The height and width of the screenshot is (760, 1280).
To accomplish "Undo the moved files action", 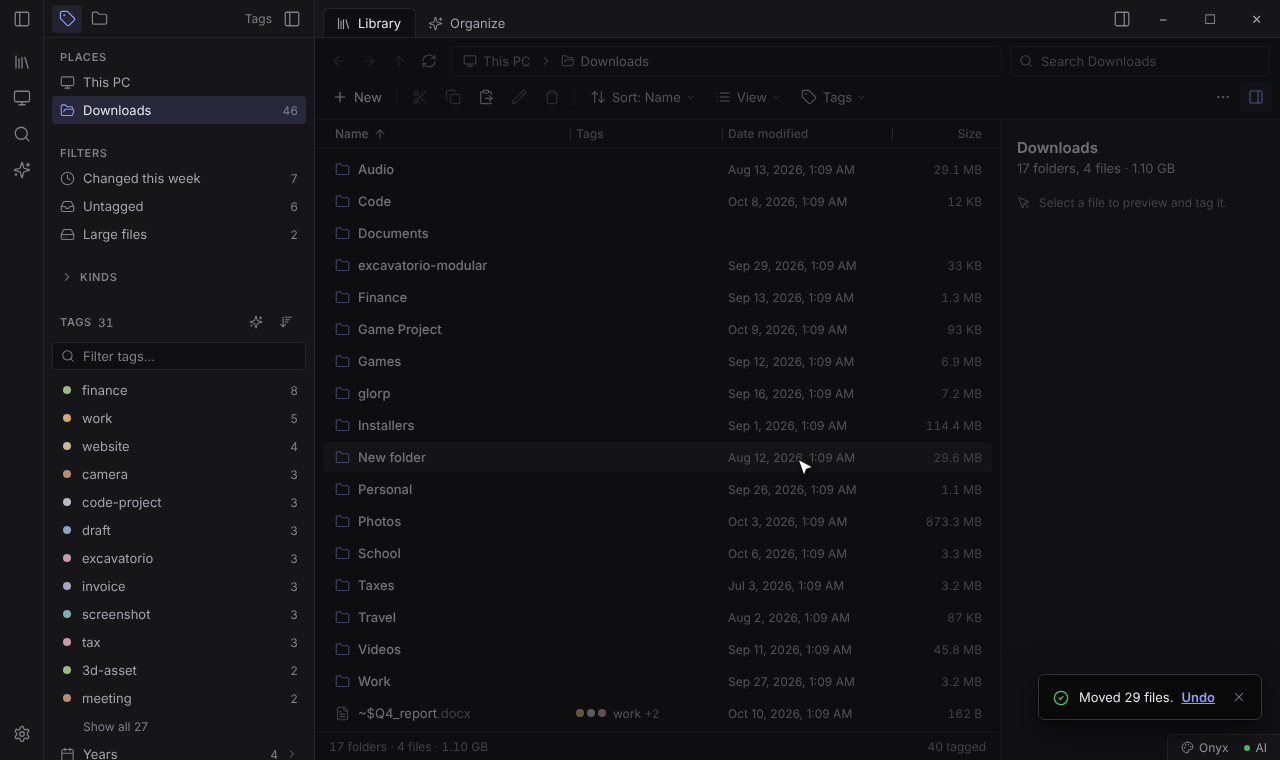I will point(1197,697).
